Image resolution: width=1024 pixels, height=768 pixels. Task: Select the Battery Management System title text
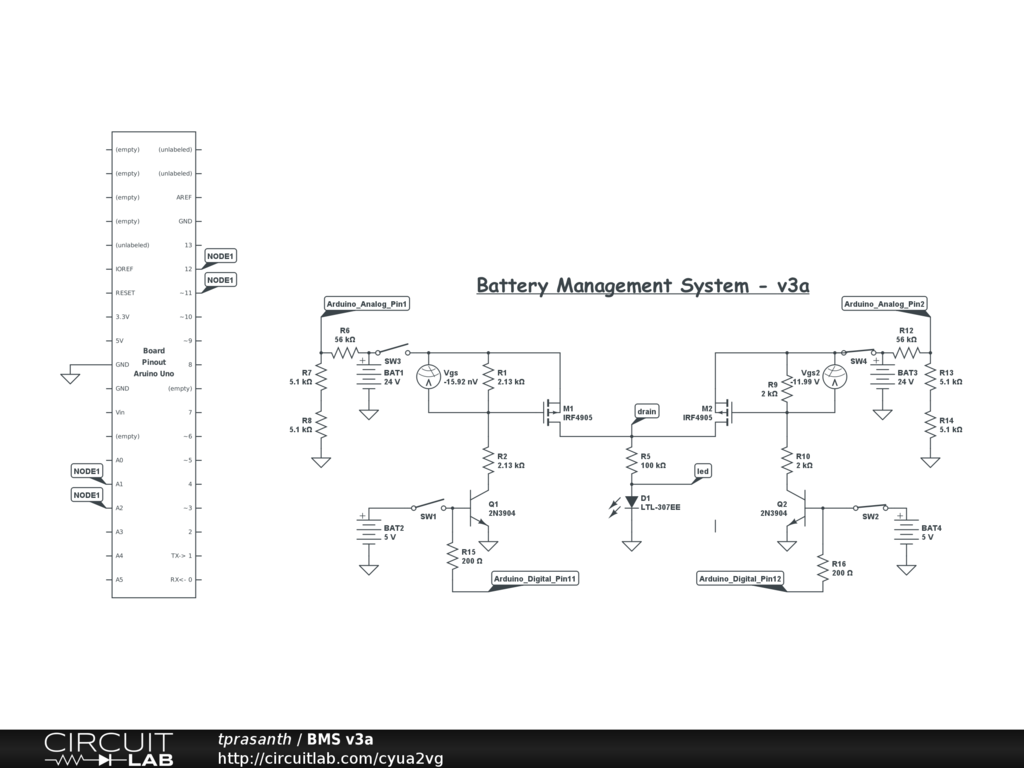pos(642,286)
